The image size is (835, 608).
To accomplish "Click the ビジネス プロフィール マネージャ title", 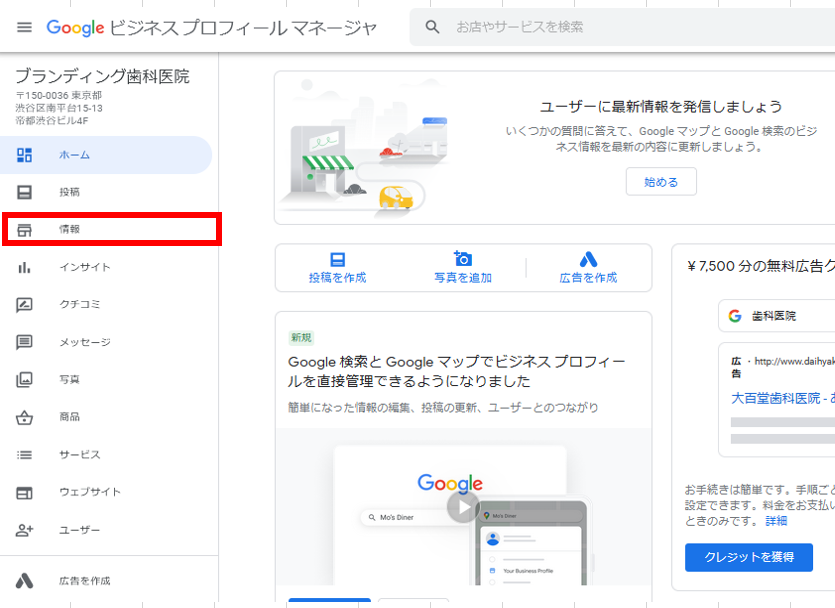I will 243,28.
